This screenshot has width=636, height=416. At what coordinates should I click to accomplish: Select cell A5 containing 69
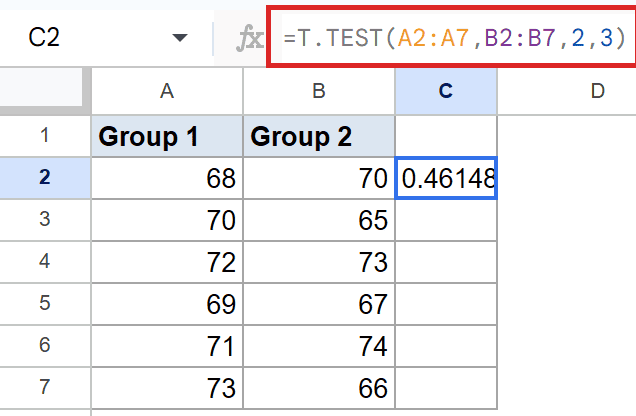tap(167, 304)
